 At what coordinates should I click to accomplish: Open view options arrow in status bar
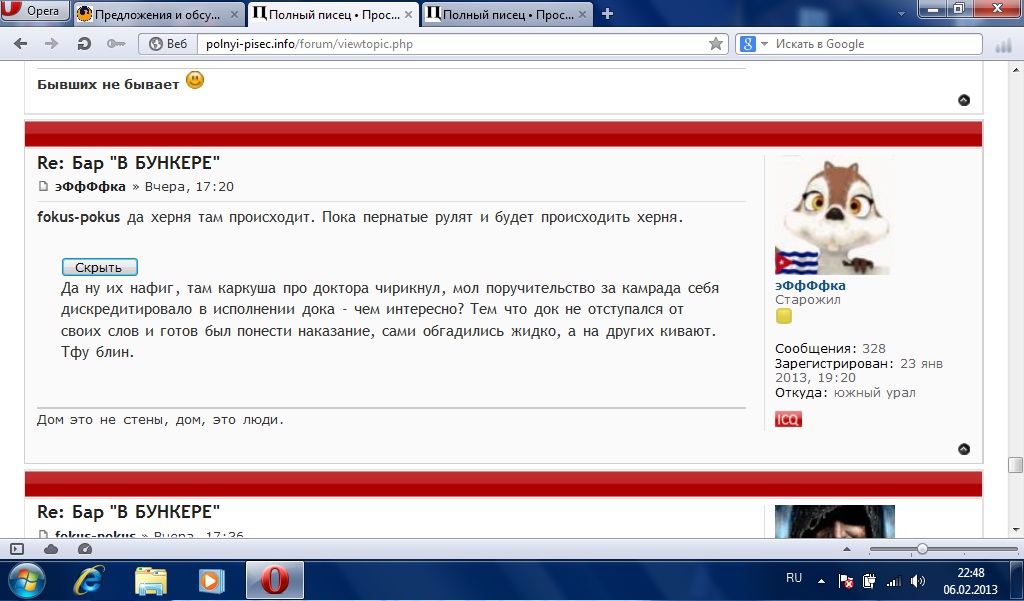tap(847, 549)
